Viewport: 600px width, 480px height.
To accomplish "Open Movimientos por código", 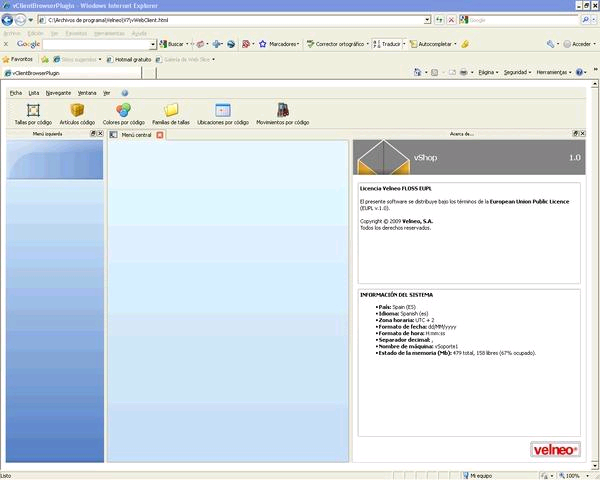I will (282, 114).
